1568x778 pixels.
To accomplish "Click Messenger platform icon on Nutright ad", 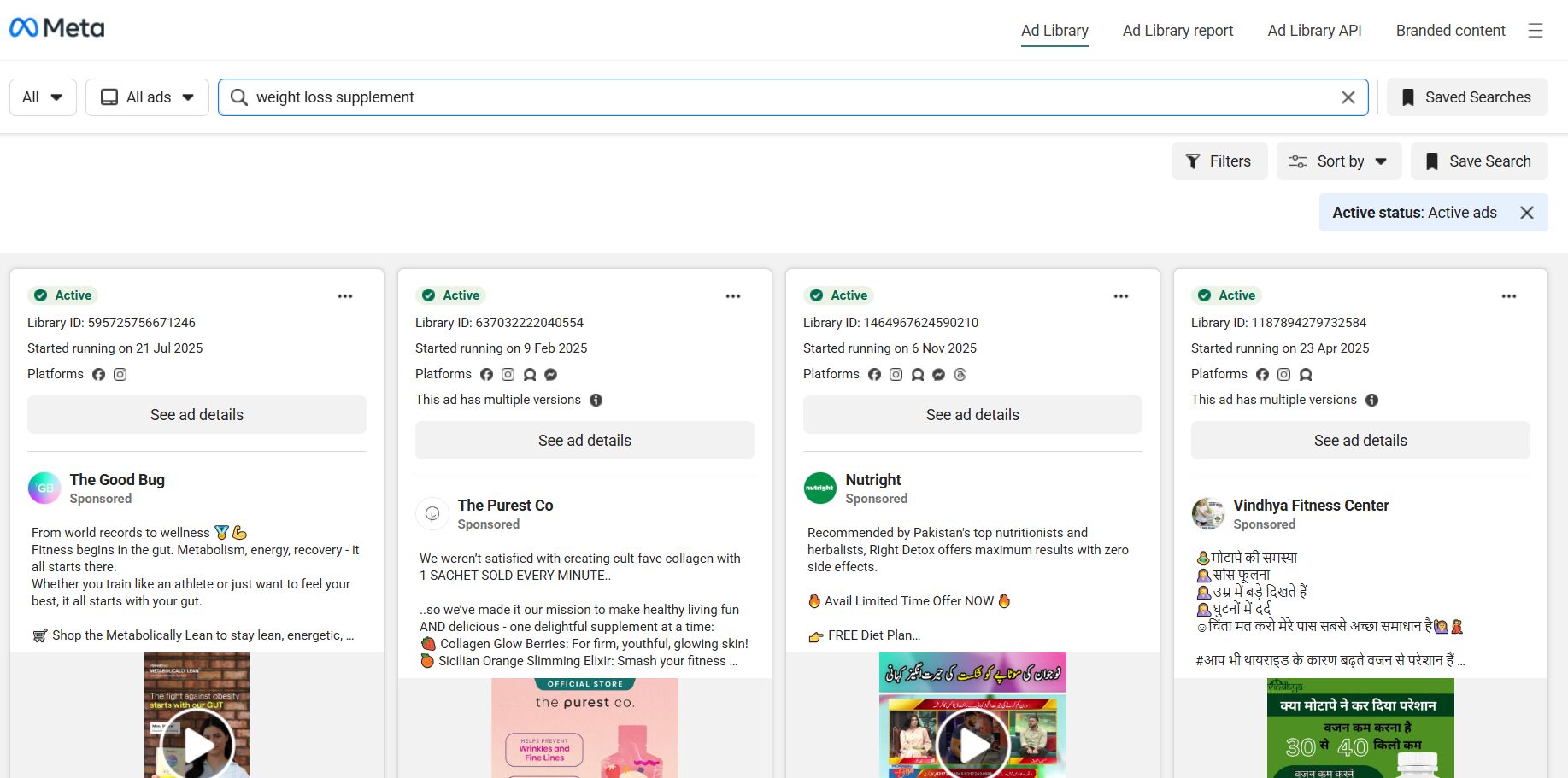I will pyautogui.click(x=939, y=374).
